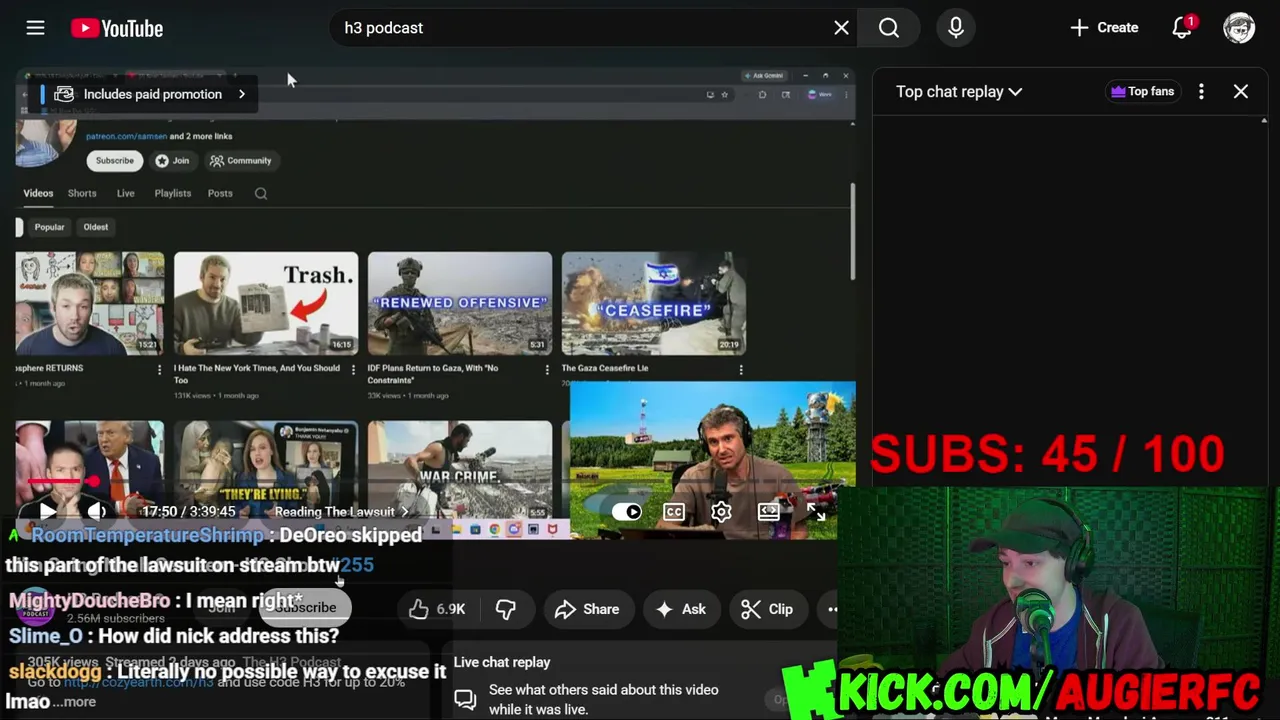Open Live chat replay card

(x=640, y=686)
